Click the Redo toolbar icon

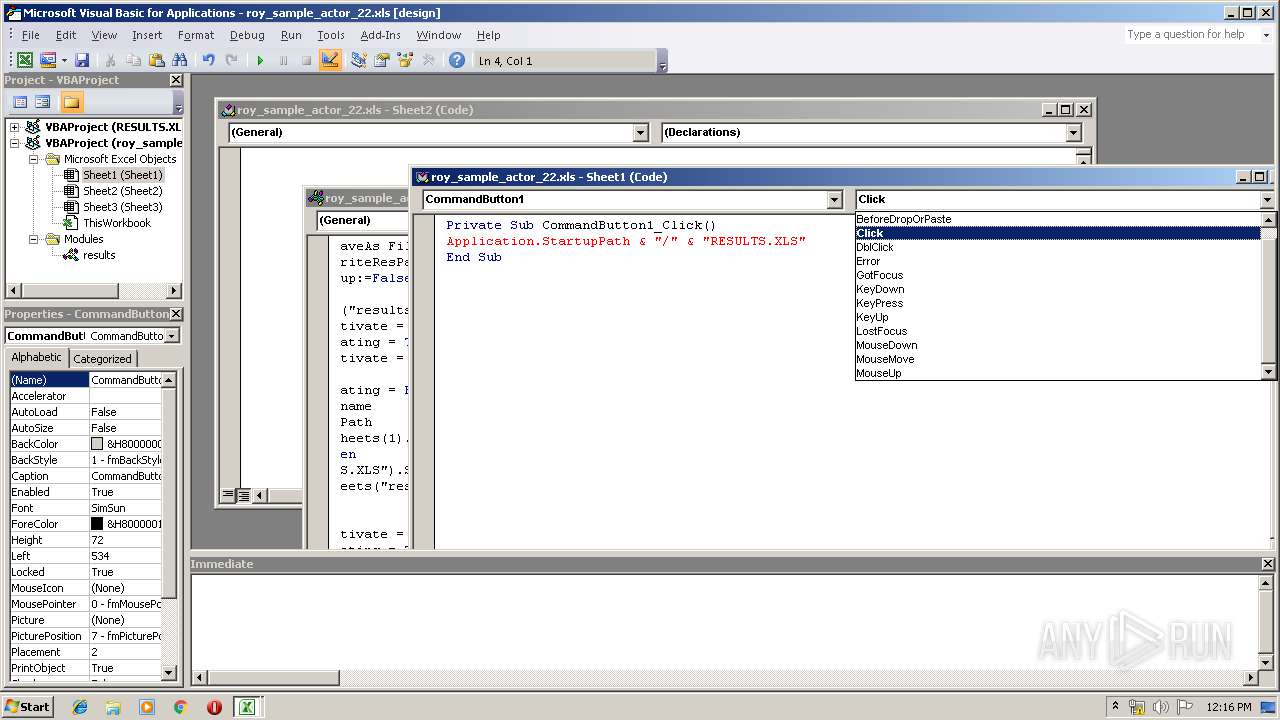(231, 61)
